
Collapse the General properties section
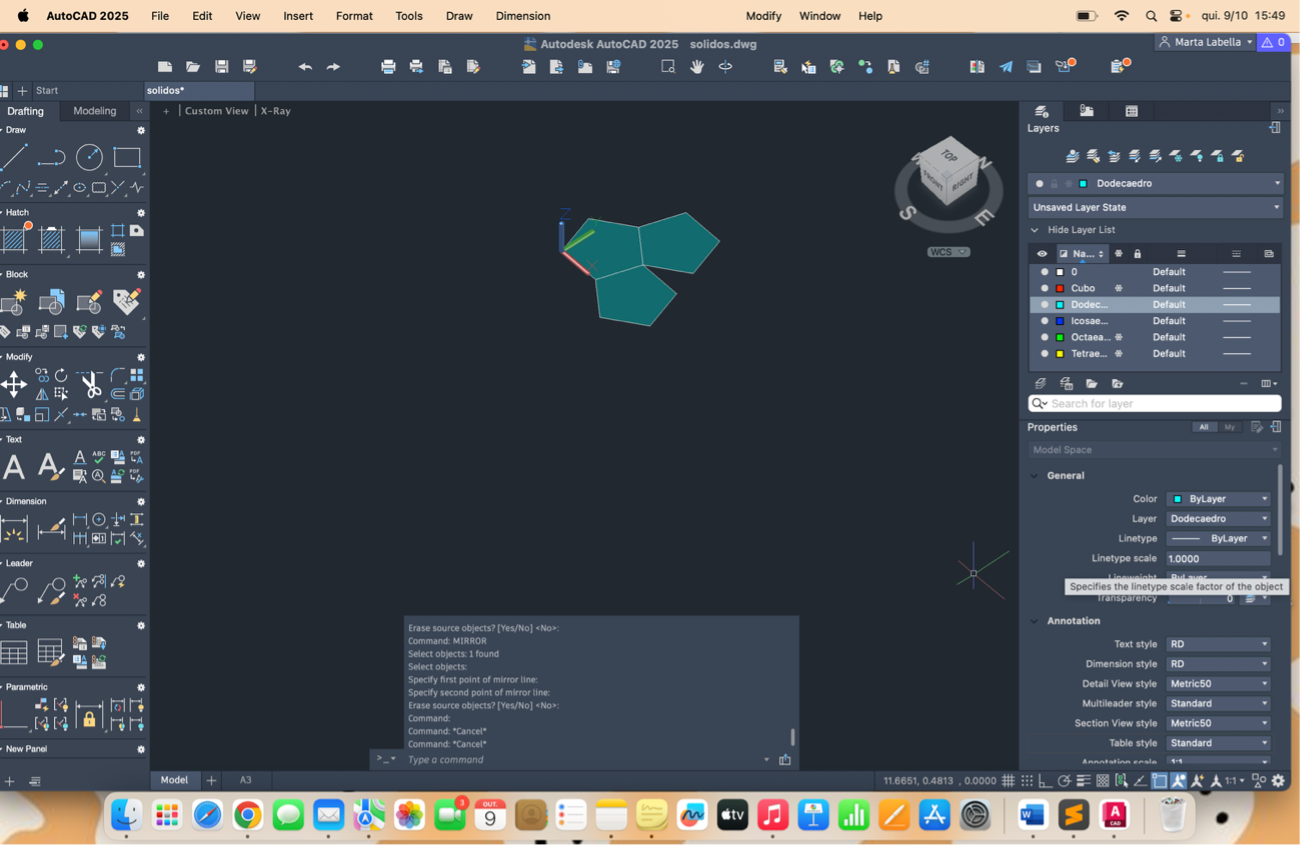pyautogui.click(x=1035, y=477)
